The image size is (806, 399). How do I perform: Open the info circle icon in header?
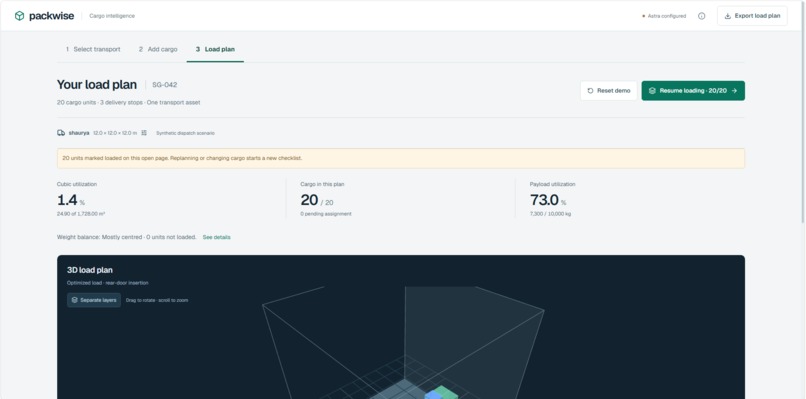click(702, 16)
